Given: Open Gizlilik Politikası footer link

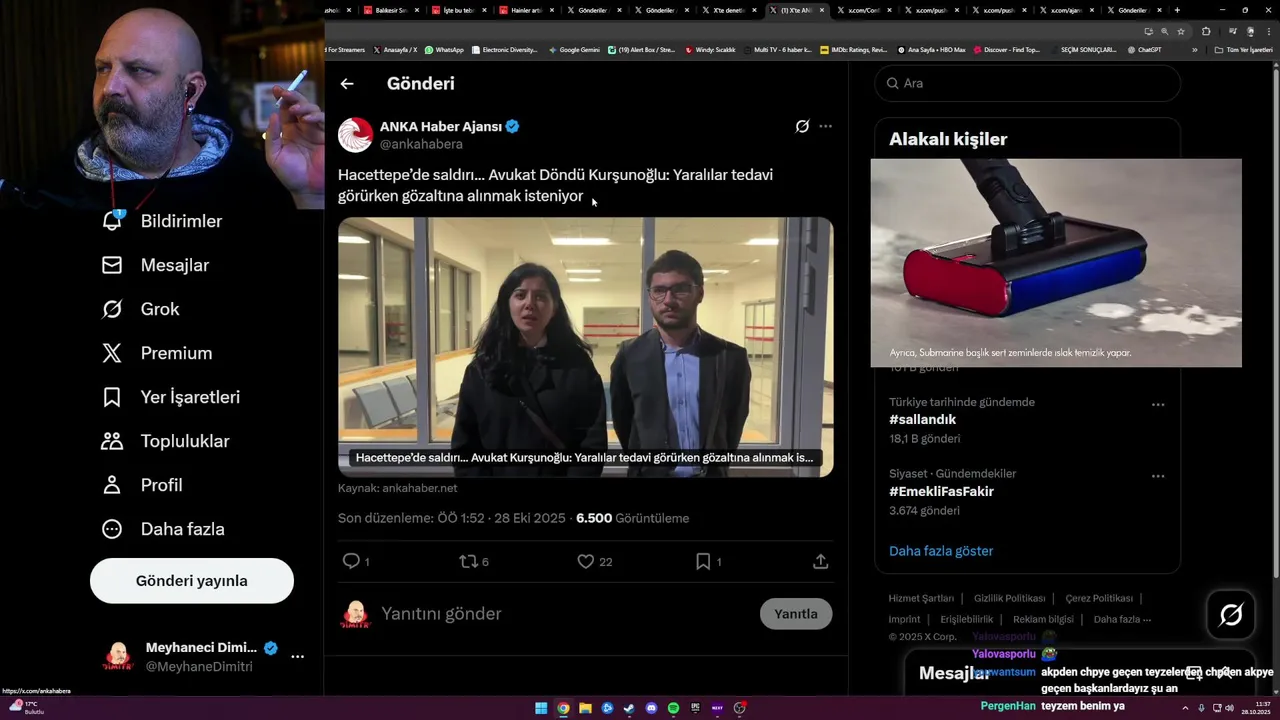Looking at the screenshot, I should pyautogui.click(x=1010, y=598).
